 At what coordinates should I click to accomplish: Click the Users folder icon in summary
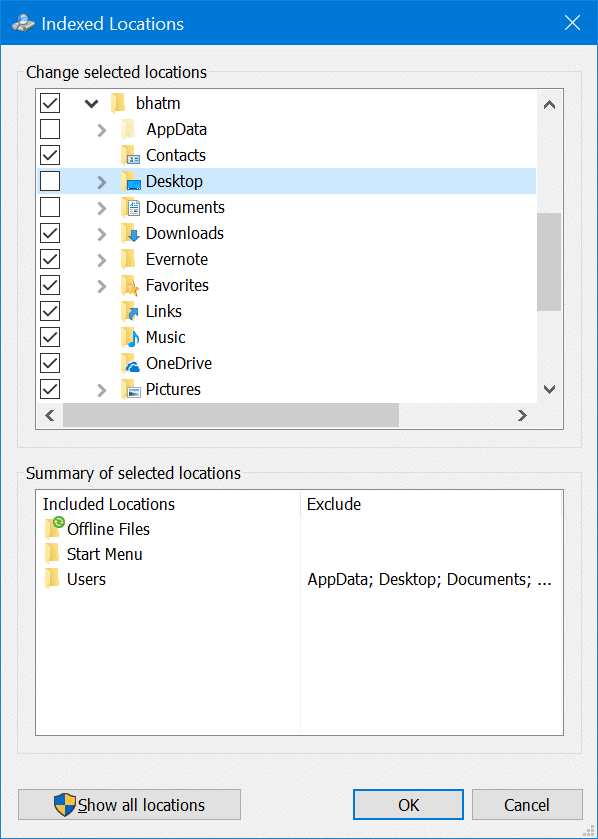[x=52, y=579]
